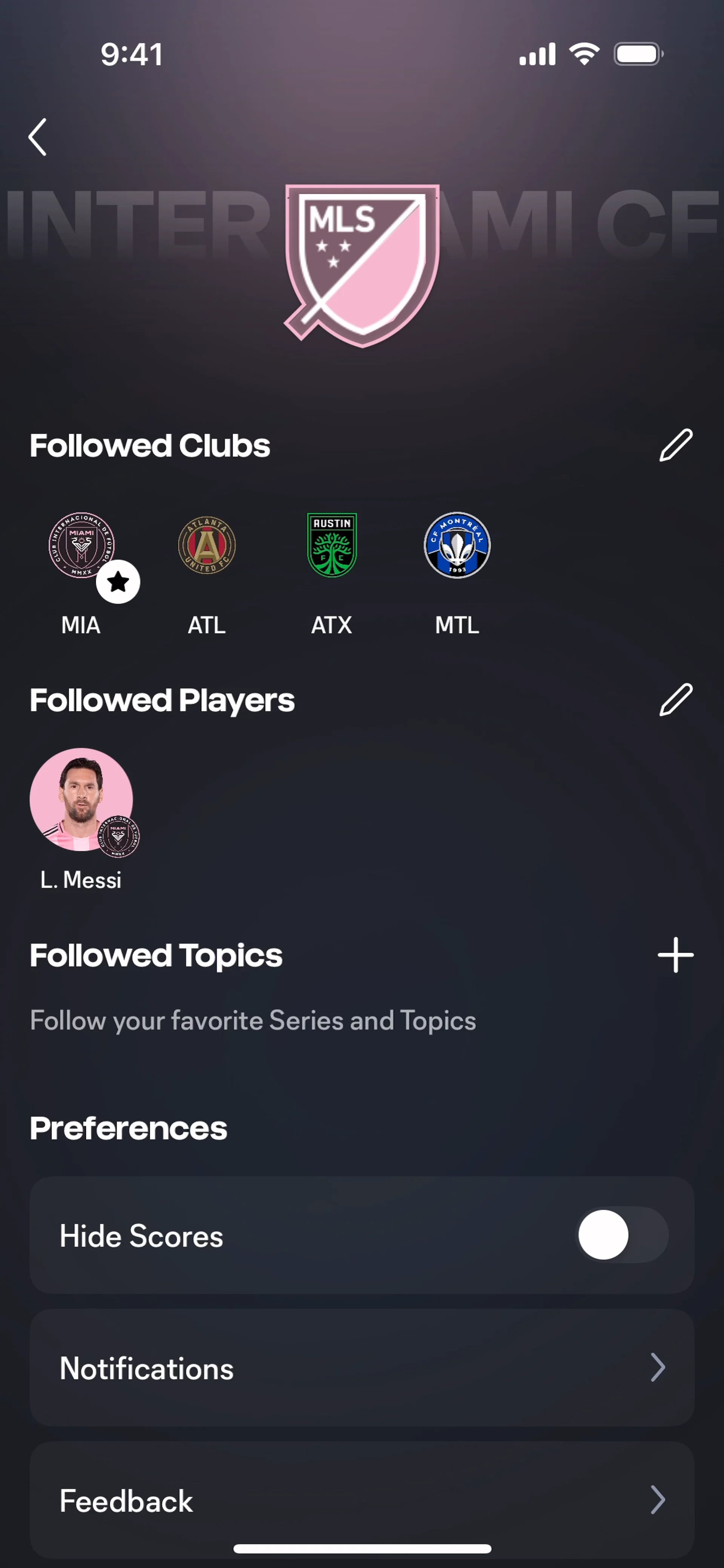Tap the ATX club label
Viewport: 724px width, 1568px height.
coord(332,625)
